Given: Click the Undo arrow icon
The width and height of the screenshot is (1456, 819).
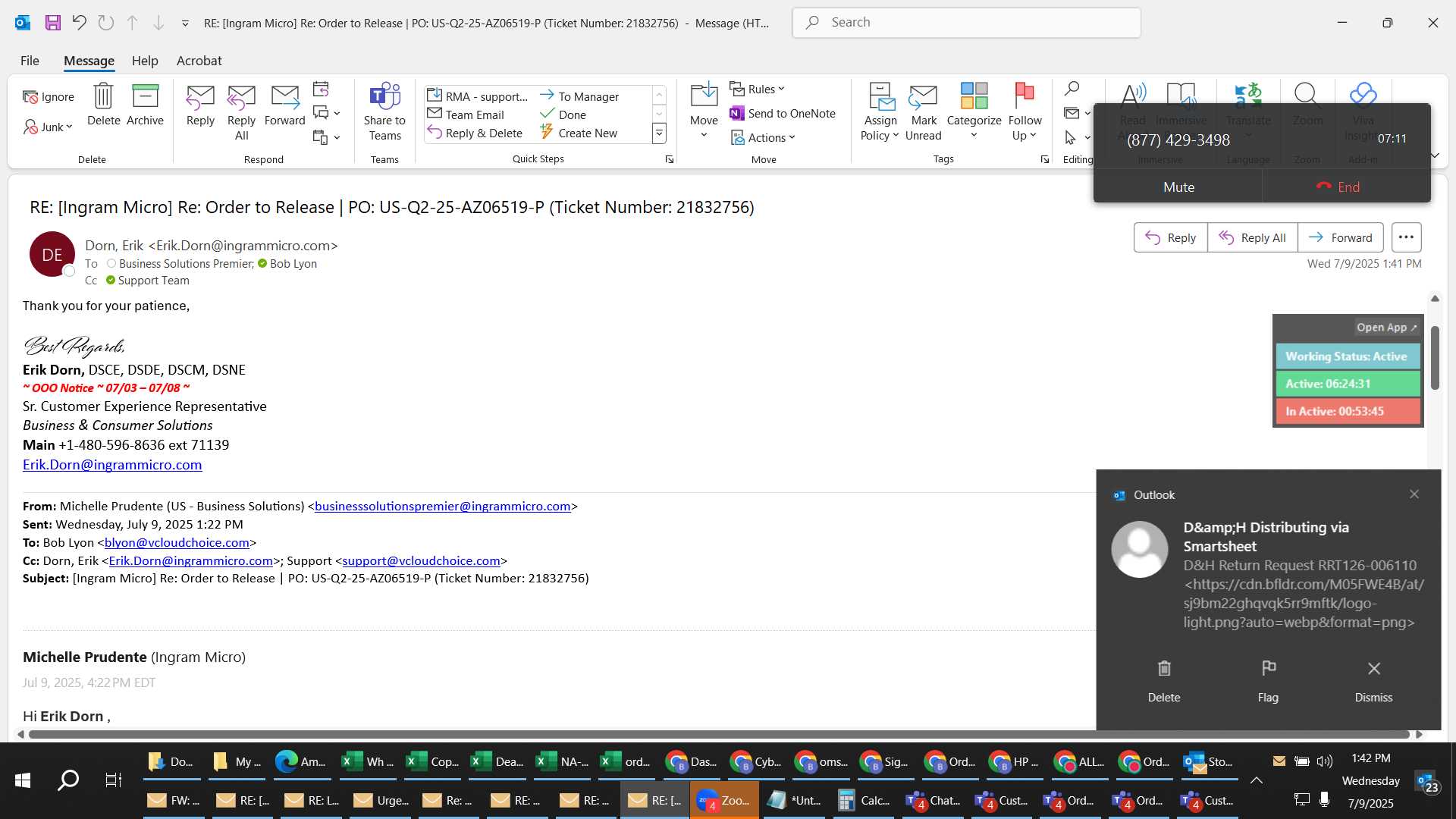Looking at the screenshot, I should pos(79,23).
